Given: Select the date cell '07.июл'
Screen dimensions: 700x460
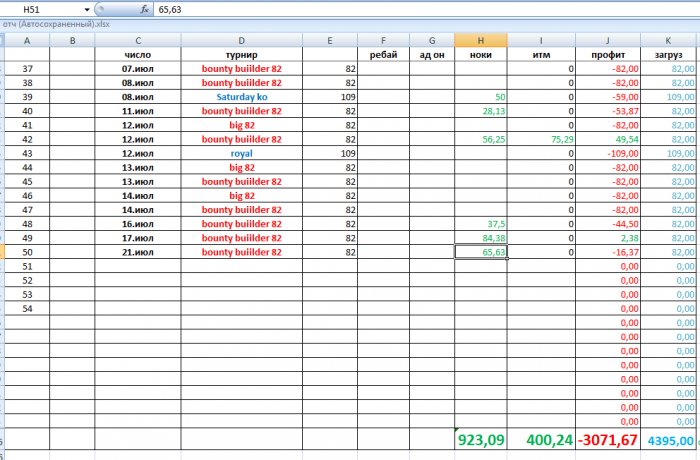Looking at the screenshot, I should (138, 69).
